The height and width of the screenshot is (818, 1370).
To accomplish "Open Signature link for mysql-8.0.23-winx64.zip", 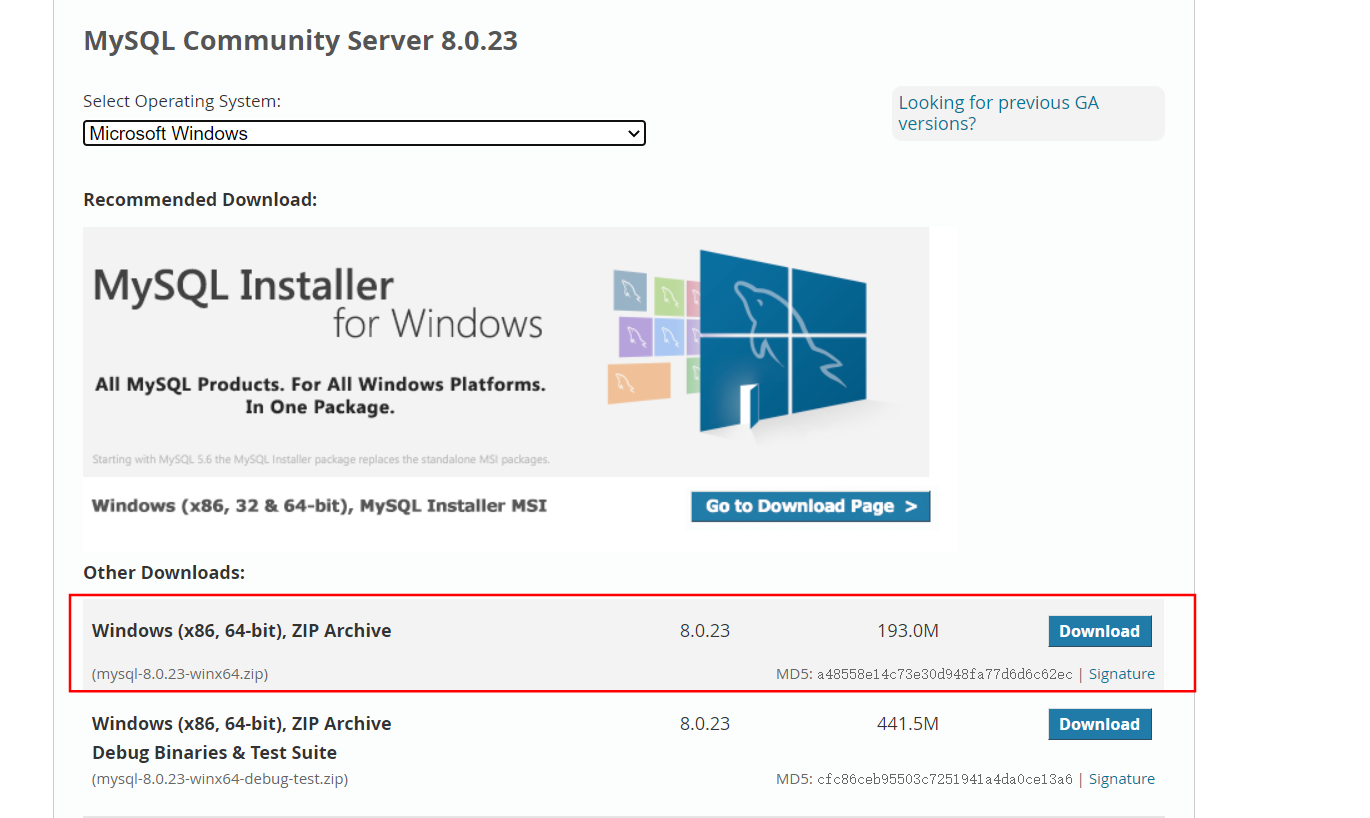I will tap(1121, 674).
